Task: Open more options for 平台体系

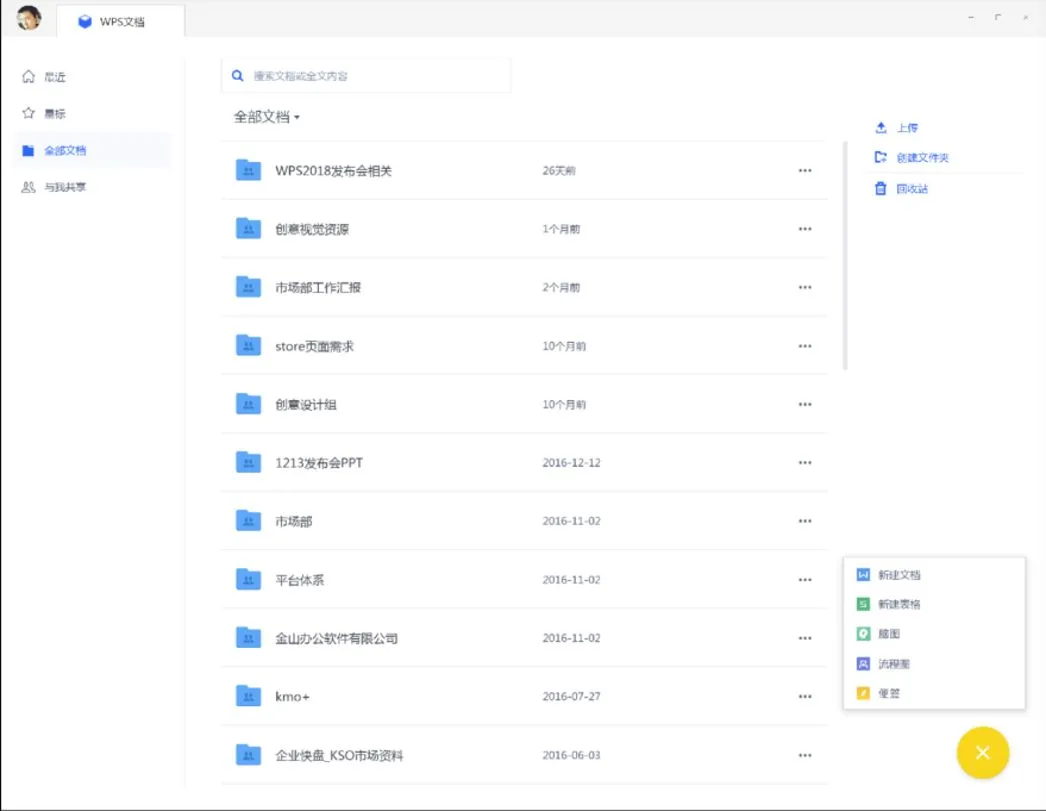Action: tap(805, 580)
